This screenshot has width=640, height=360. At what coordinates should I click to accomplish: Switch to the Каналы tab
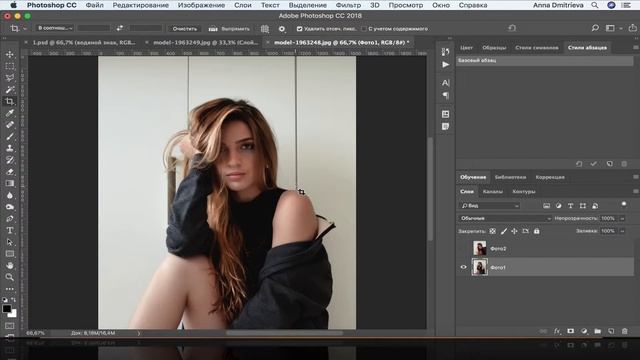[x=493, y=191]
